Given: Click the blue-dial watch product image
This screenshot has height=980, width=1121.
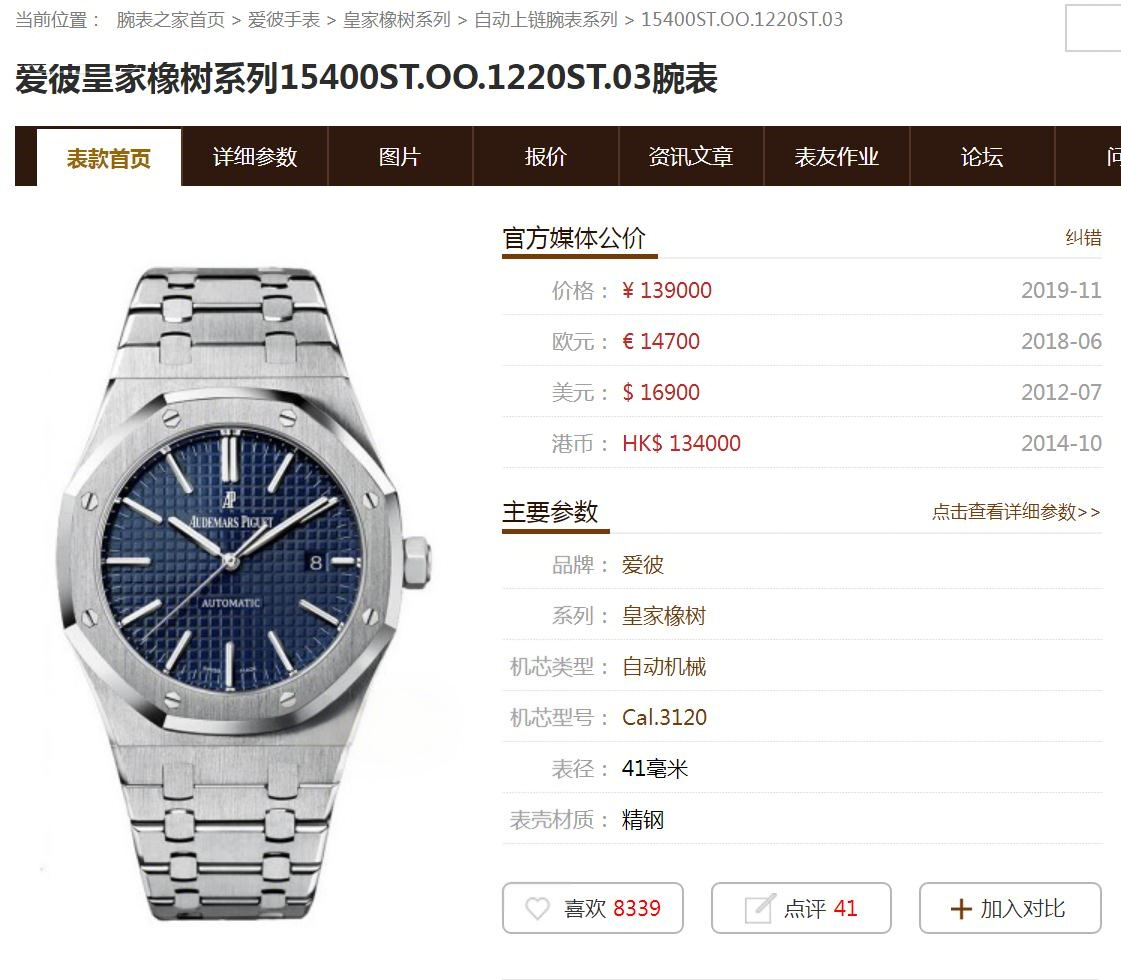Looking at the screenshot, I should (243, 592).
